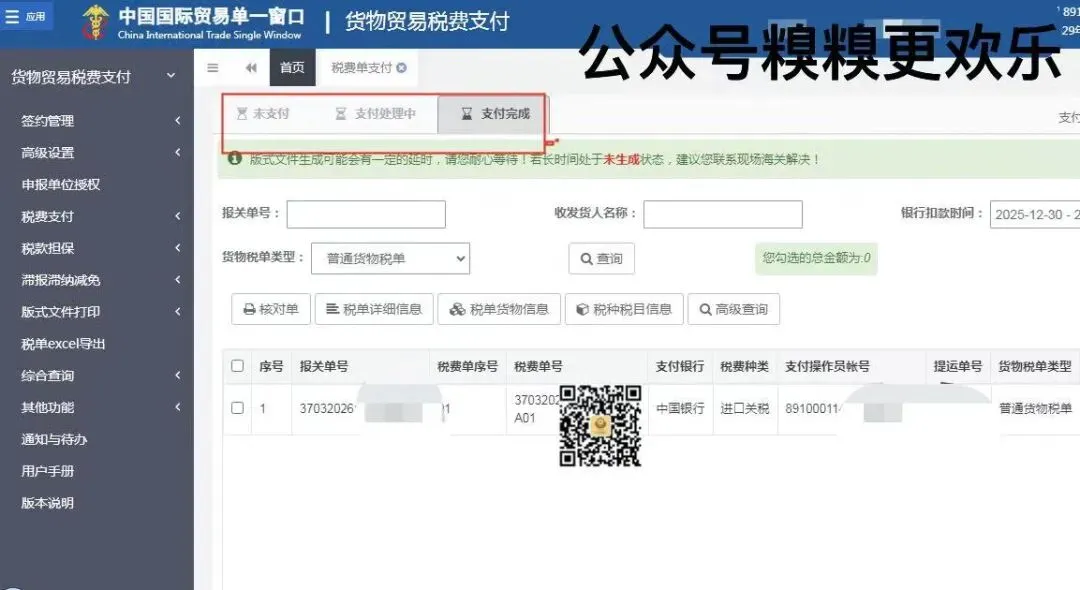The image size is (1080, 590).
Task: Expand 签约管理 submenu arrow
Action: click(x=178, y=120)
